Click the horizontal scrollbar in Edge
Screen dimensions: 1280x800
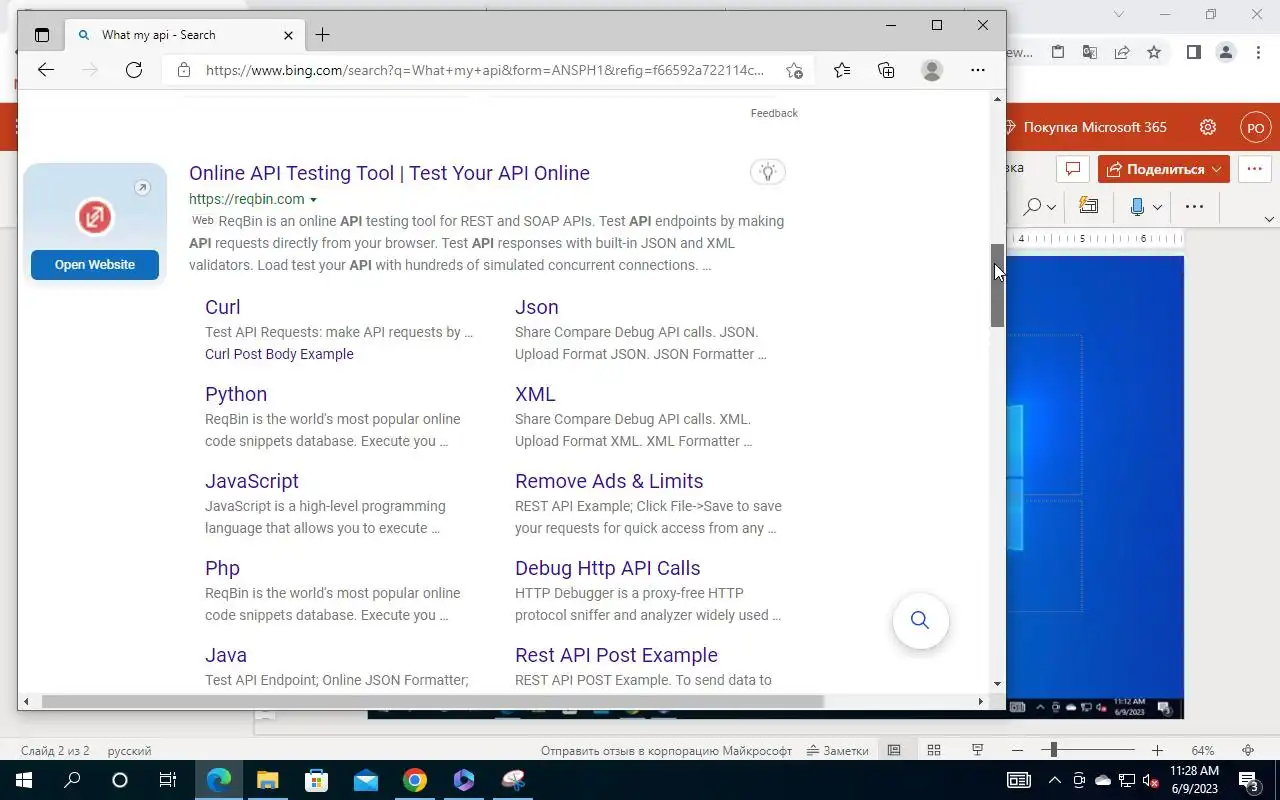(432, 702)
